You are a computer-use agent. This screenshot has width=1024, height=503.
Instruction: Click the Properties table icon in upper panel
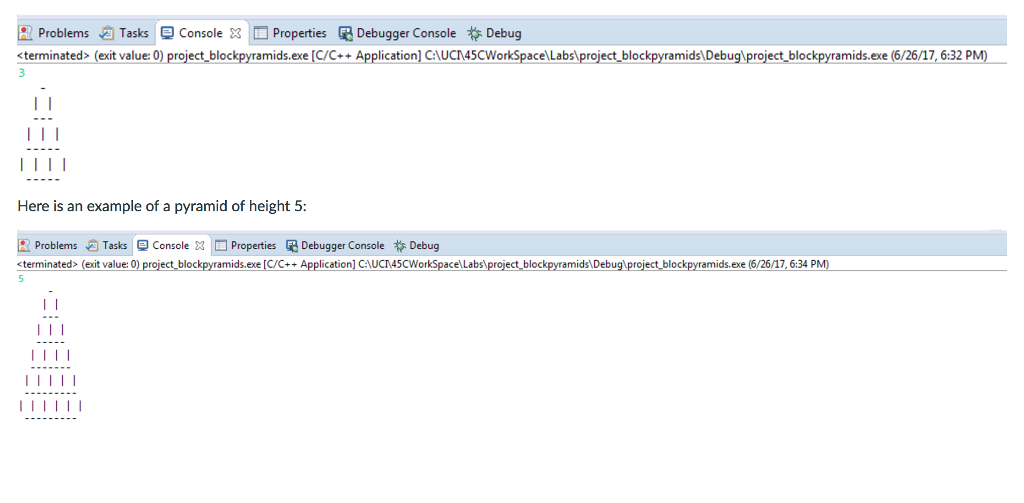261,33
